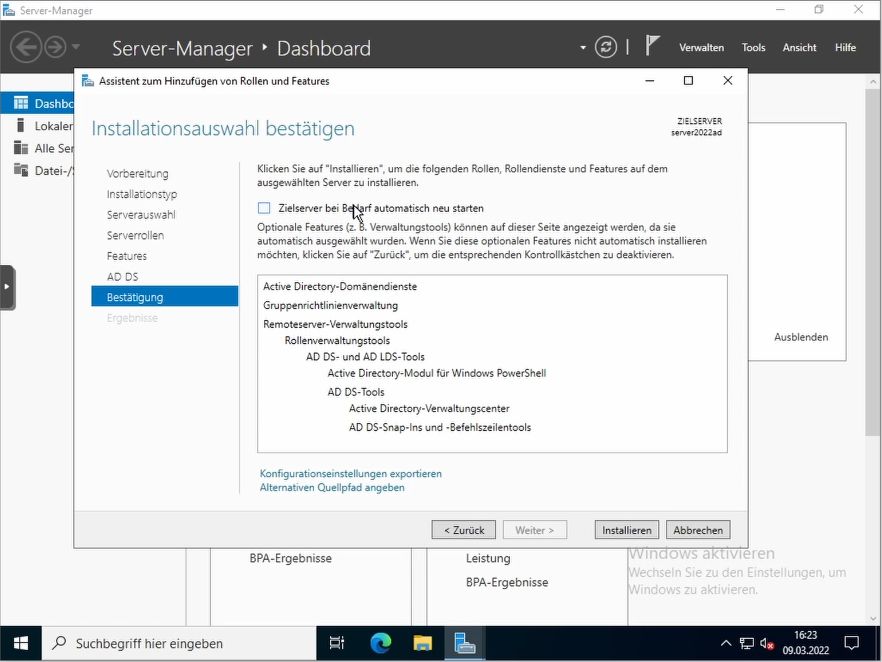Open dropdown arrow left of refresh icon
The height and width of the screenshot is (662, 882).
(583, 48)
